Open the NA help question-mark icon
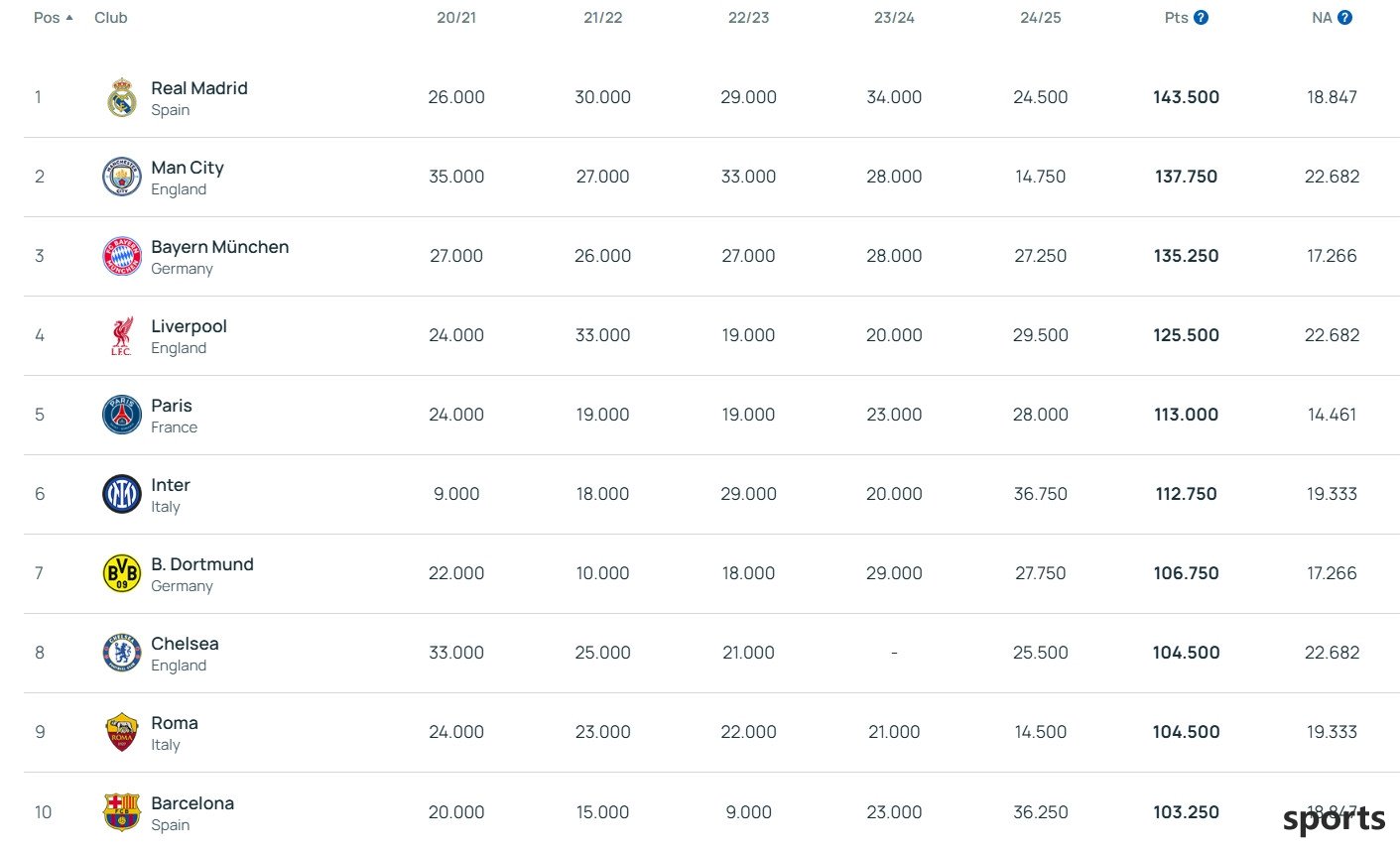The height and width of the screenshot is (850, 1400). (1344, 18)
